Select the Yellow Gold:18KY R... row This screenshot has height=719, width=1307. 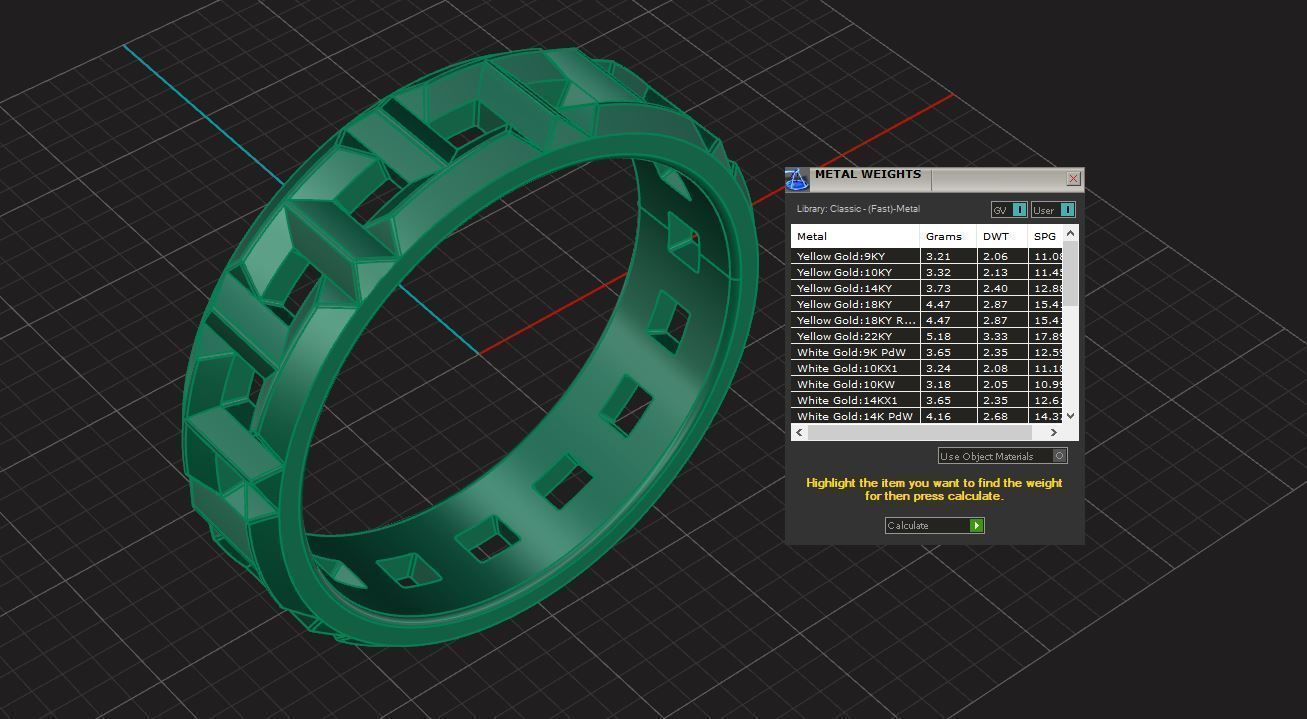point(926,320)
